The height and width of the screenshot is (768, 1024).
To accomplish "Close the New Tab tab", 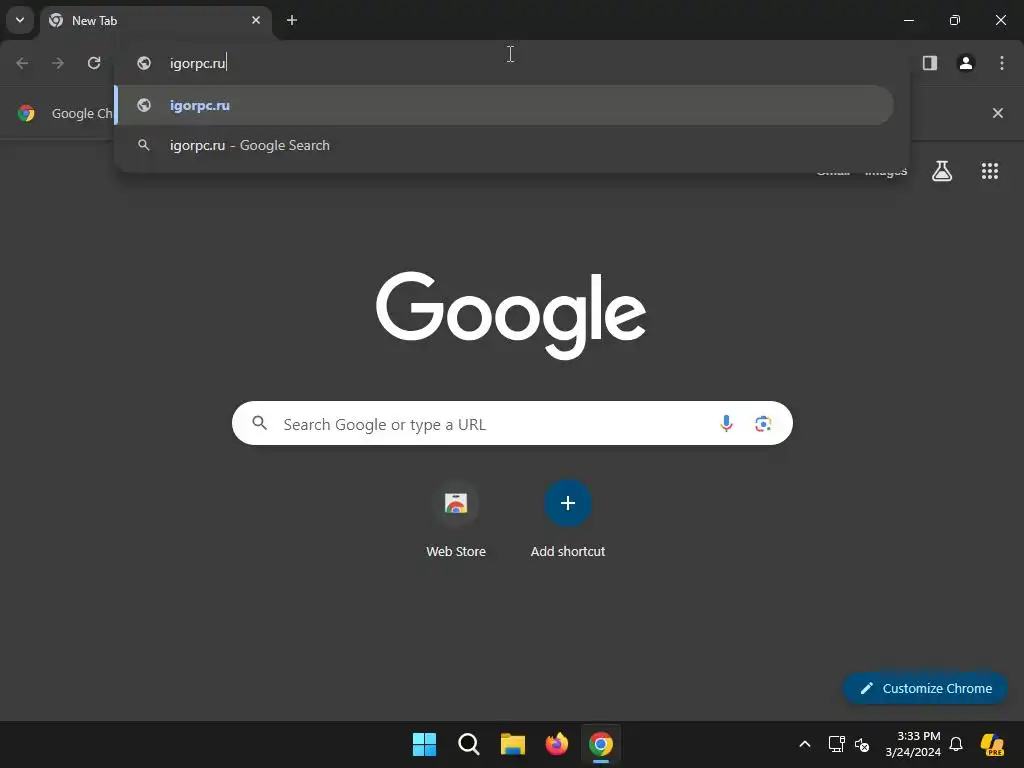I will 256,20.
